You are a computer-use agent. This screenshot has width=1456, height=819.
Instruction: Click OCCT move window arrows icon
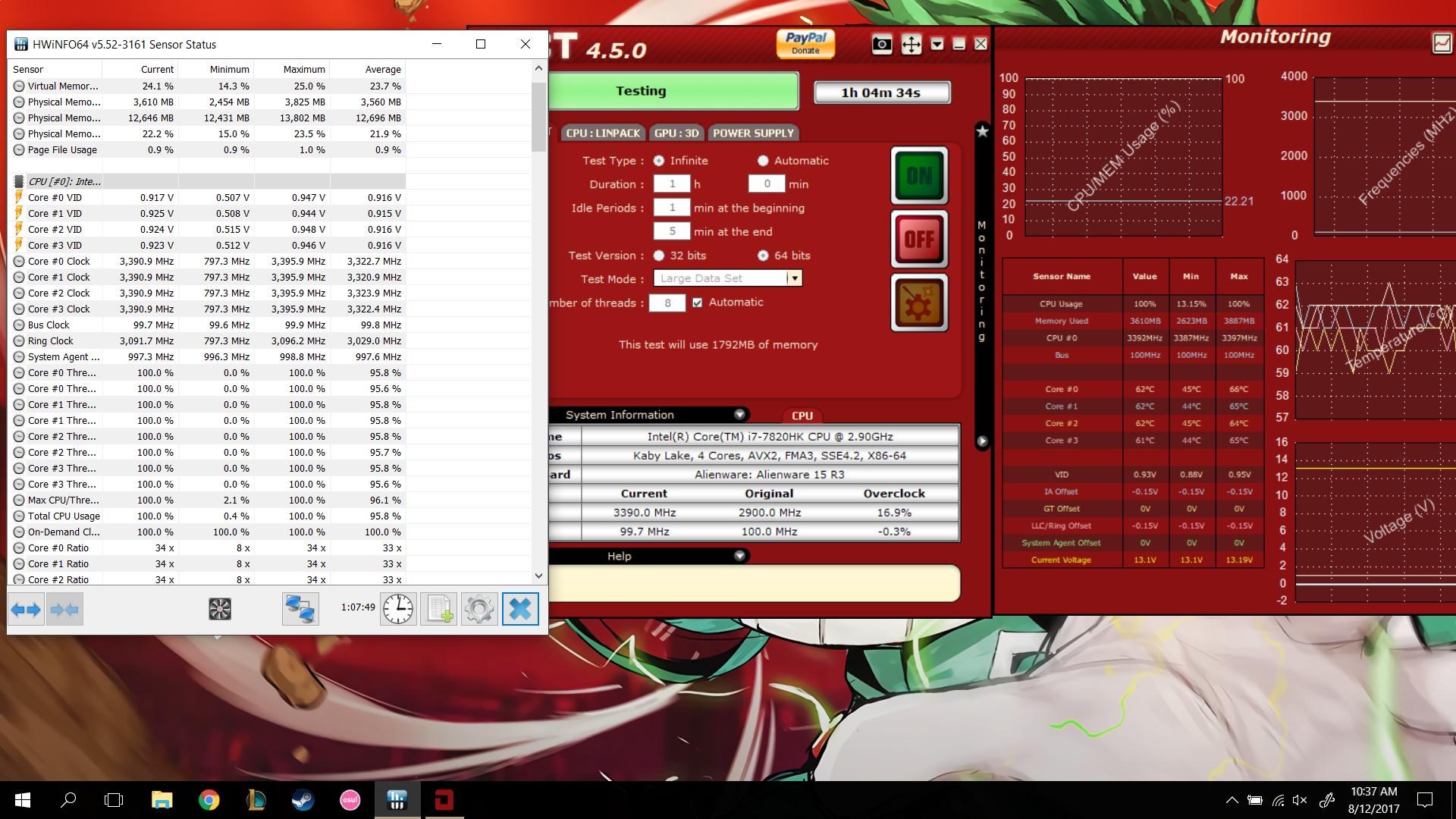click(x=911, y=44)
